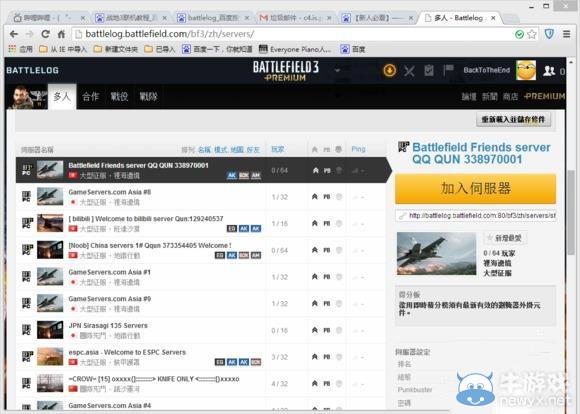
Task: Select the 合作 co-op tab
Action: [x=90, y=97]
